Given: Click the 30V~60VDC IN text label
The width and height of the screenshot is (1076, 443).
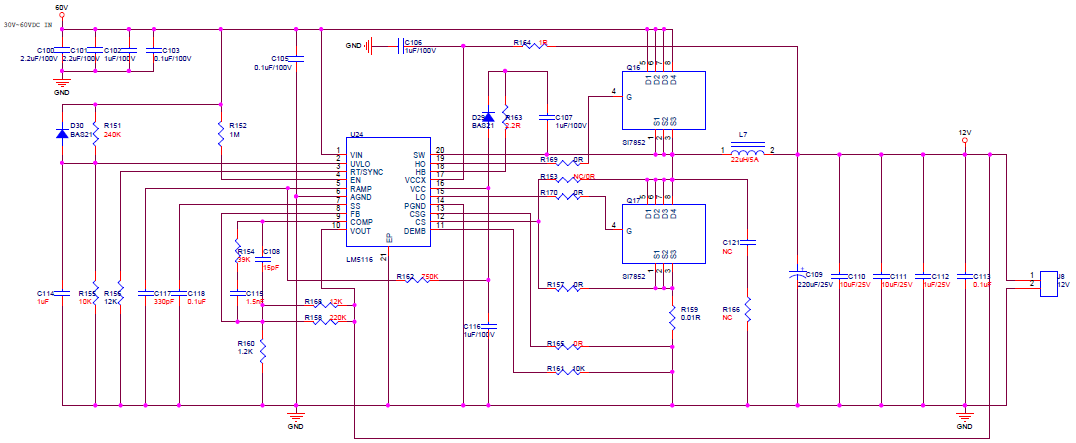Looking at the screenshot, I should coord(27,24).
